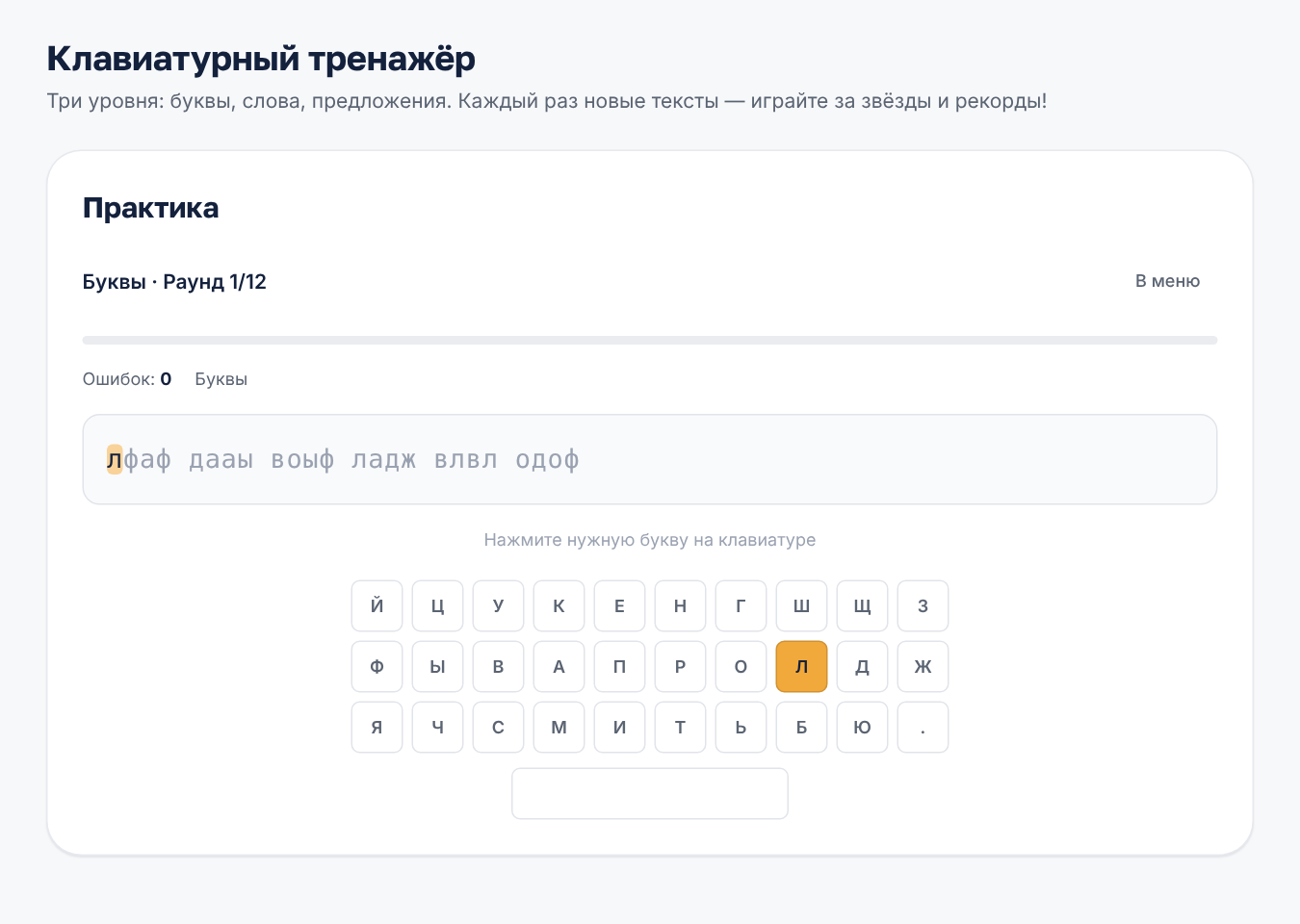
Task: Tap the К key
Action: tap(559, 605)
